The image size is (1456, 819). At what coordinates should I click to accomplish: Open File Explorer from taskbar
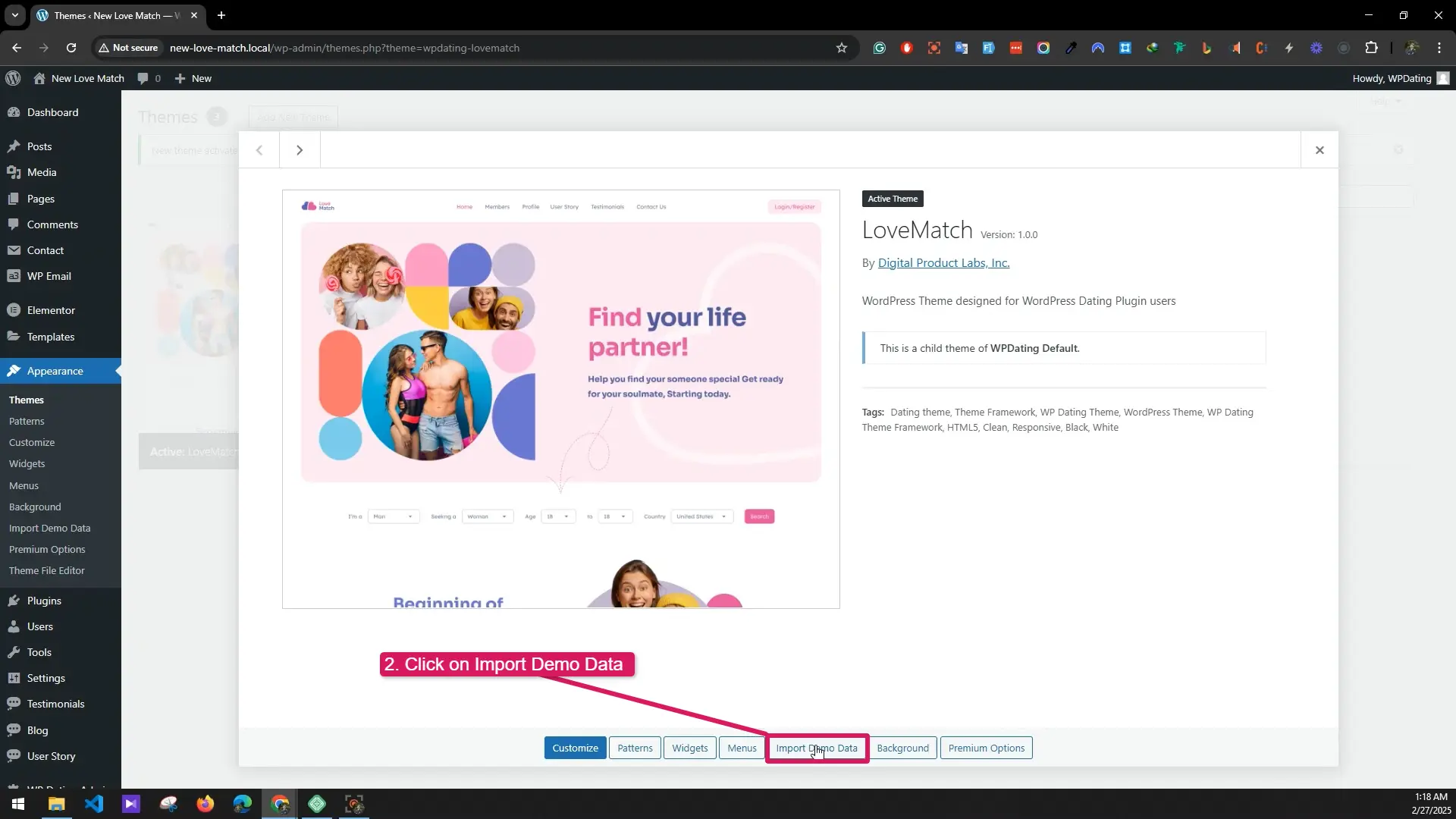tap(57, 804)
